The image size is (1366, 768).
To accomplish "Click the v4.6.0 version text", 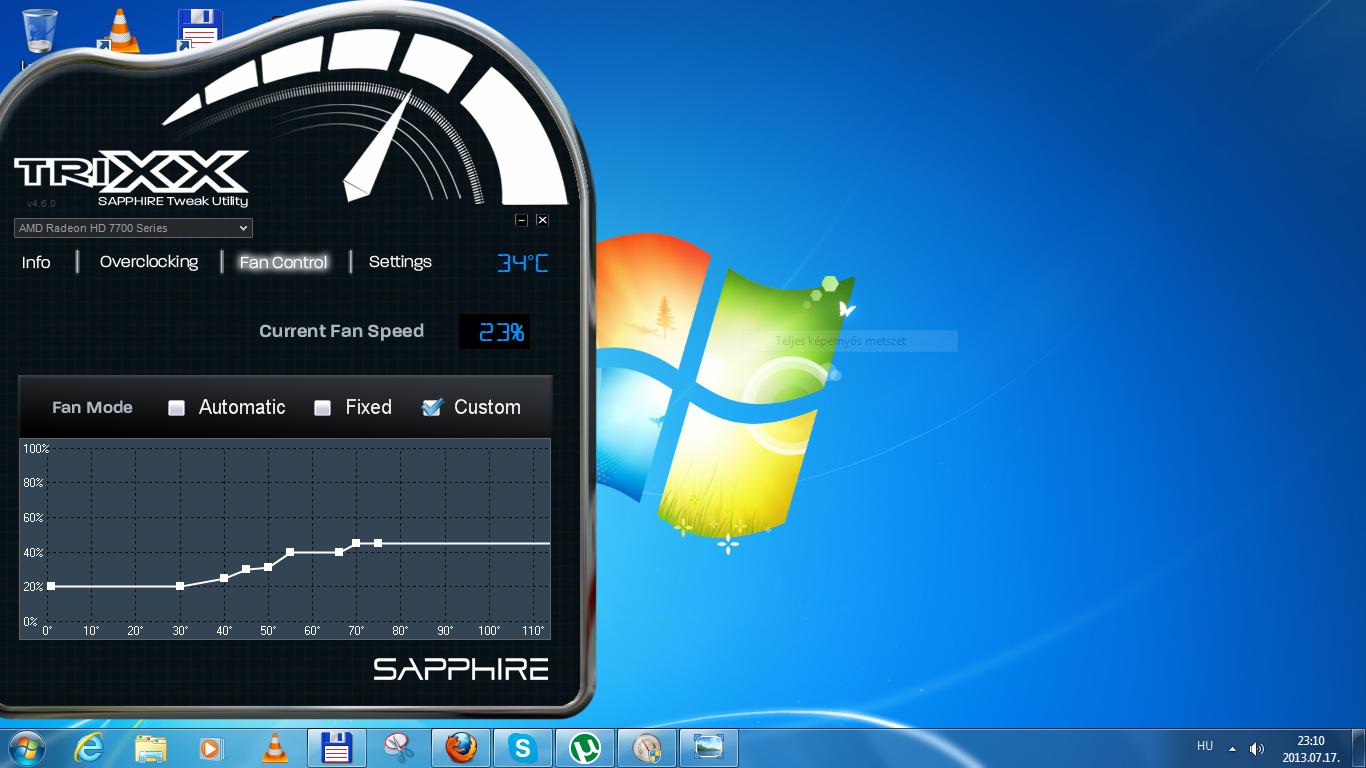I will [41, 204].
